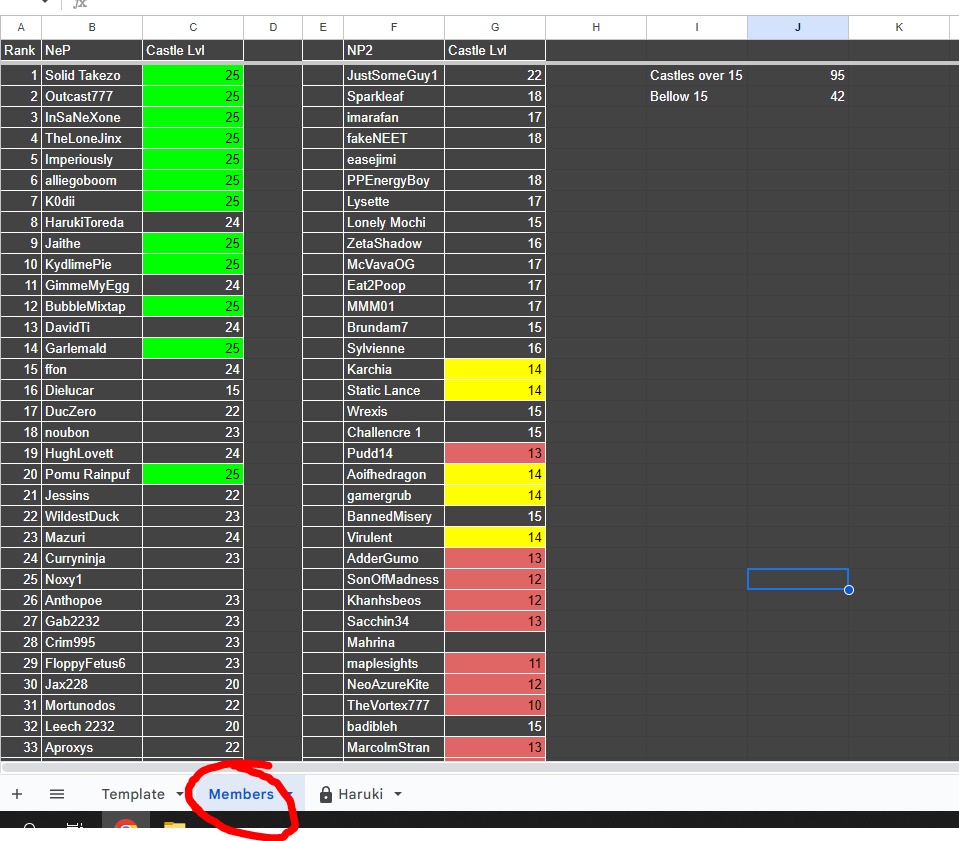
Task: Switch to the Template sheet tab
Action: coord(133,794)
